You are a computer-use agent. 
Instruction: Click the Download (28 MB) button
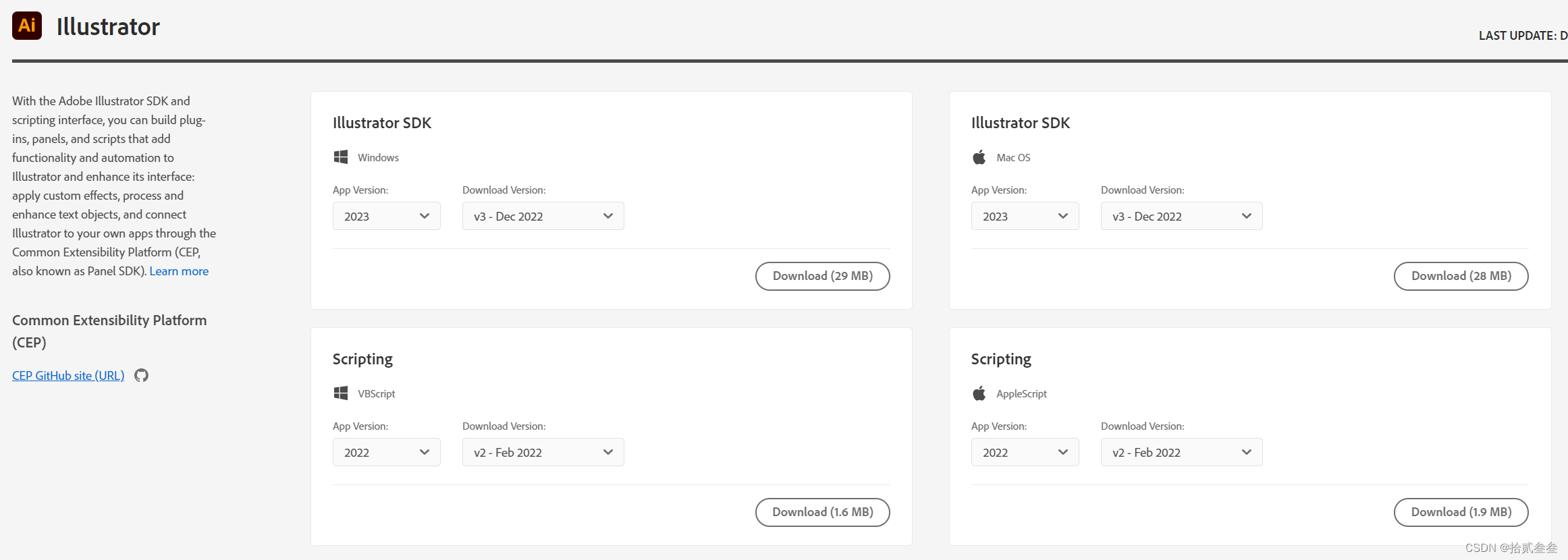point(1461,276)
